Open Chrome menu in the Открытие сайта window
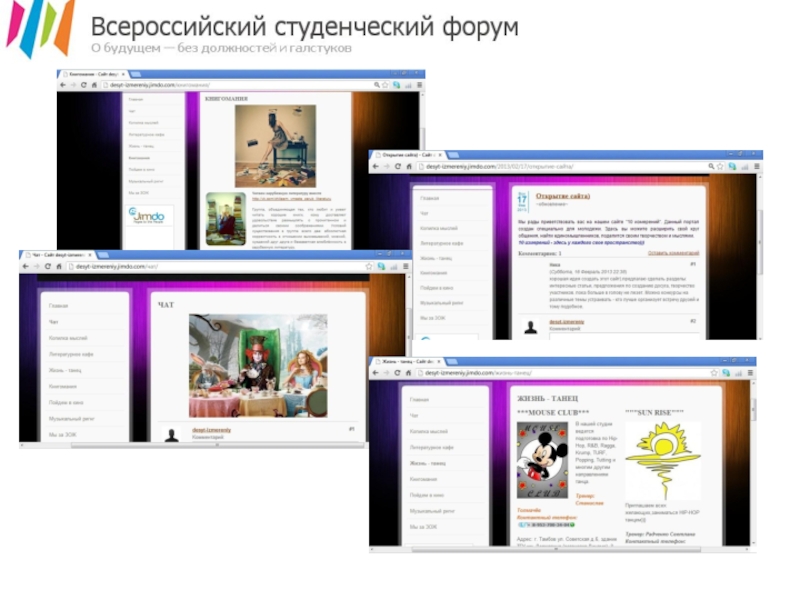The width and height of the screenshot is (800, 600). (x=757, y=166)
